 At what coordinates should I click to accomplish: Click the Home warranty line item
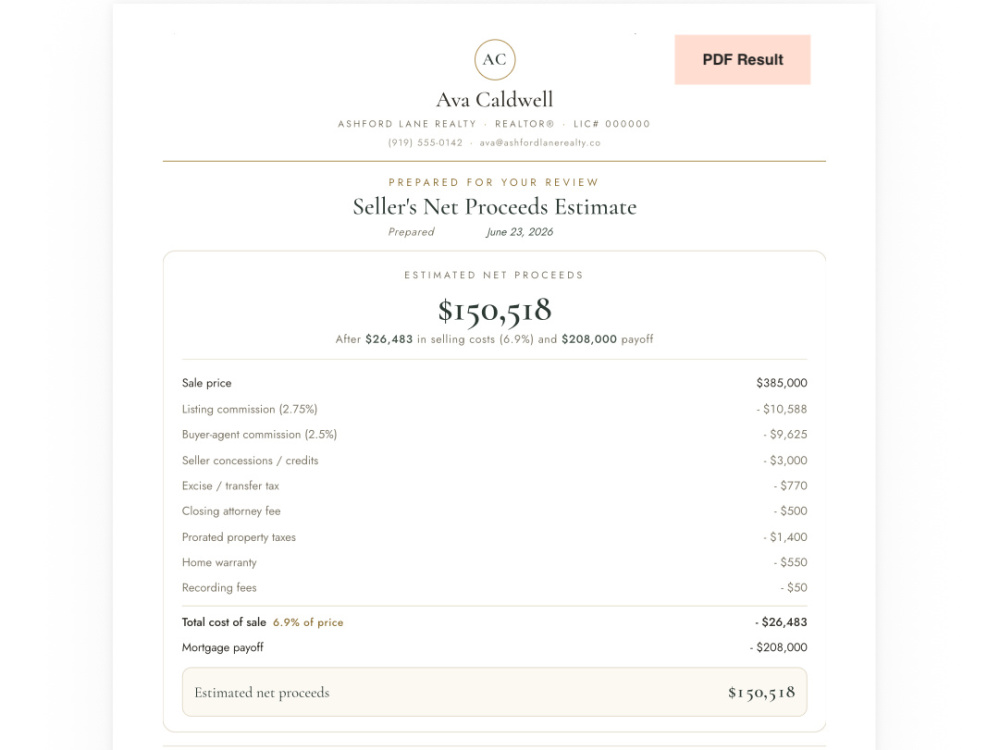(494, 562)
